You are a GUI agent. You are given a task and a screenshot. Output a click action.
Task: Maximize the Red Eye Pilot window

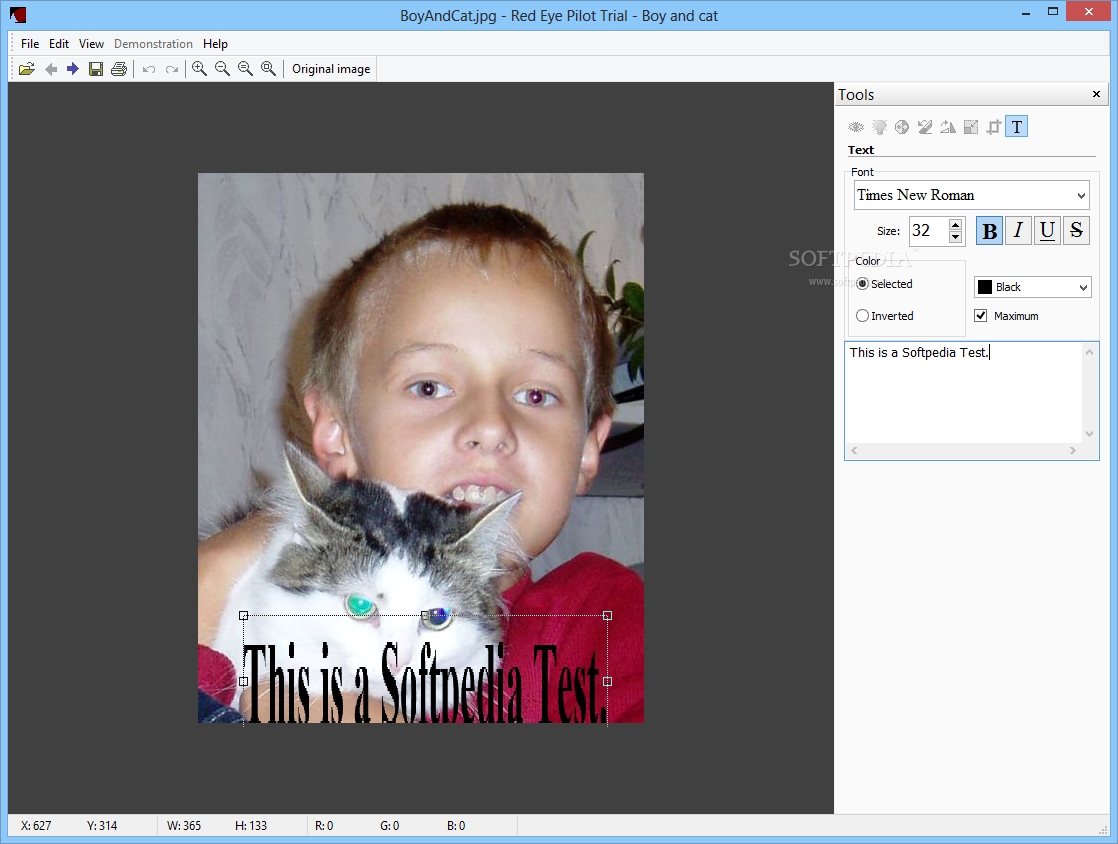pos(1053,12)
